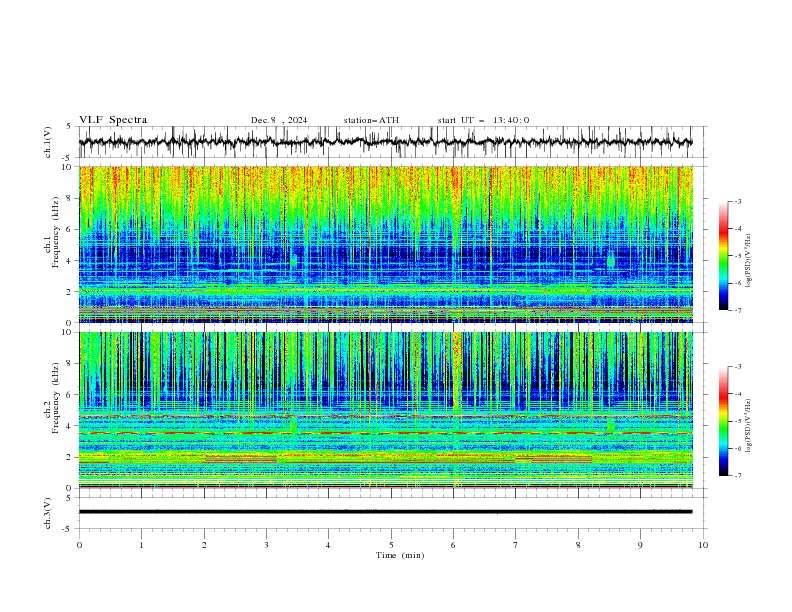
Task: Click the ch.1 waveform trace plot
Action: (385, 142)
